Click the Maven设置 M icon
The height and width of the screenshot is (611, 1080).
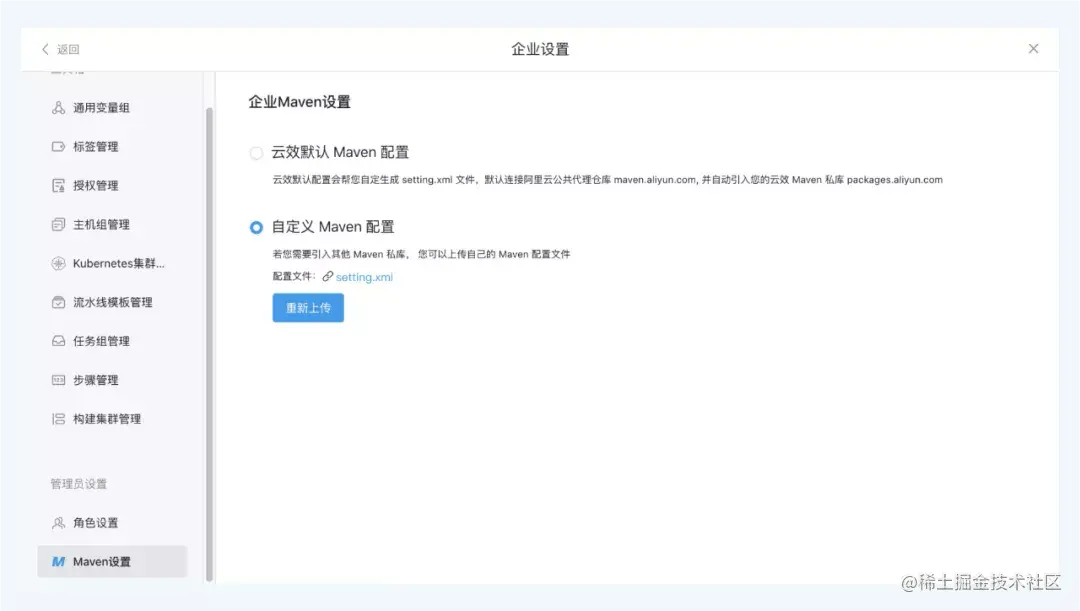(x=59, y=561)
